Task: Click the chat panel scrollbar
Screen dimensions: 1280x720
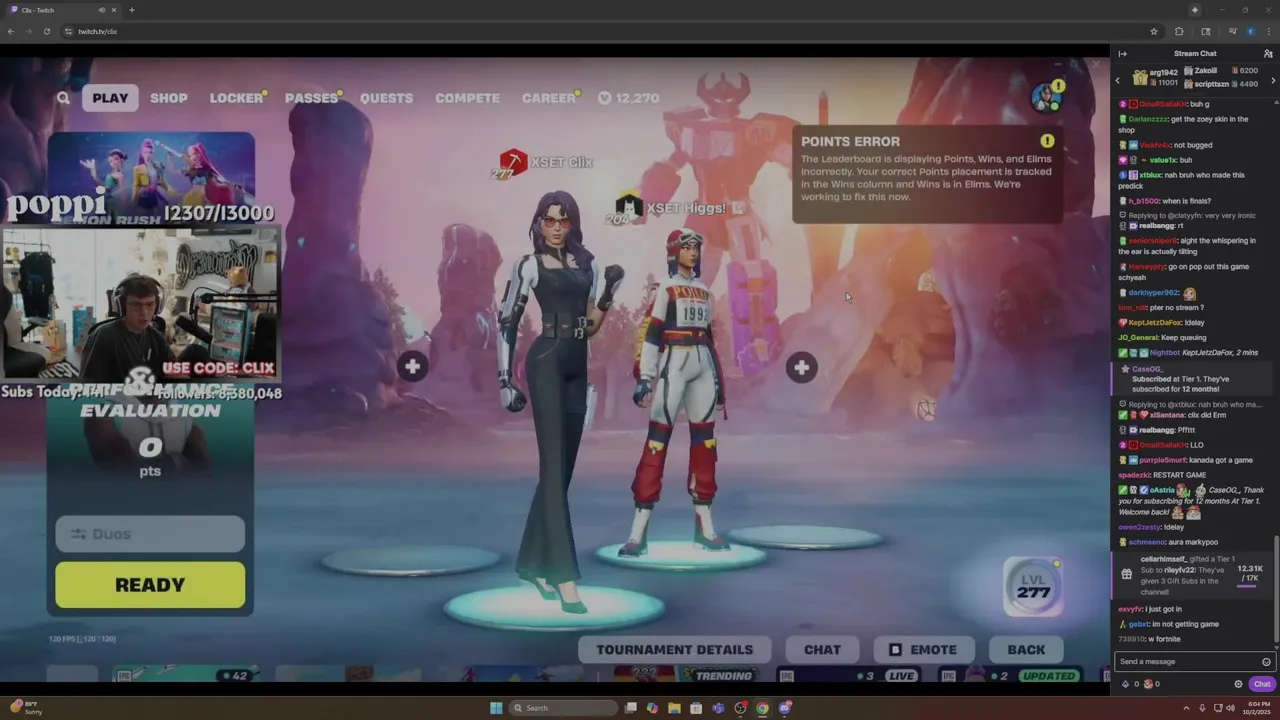Action: pos(1276,590)
